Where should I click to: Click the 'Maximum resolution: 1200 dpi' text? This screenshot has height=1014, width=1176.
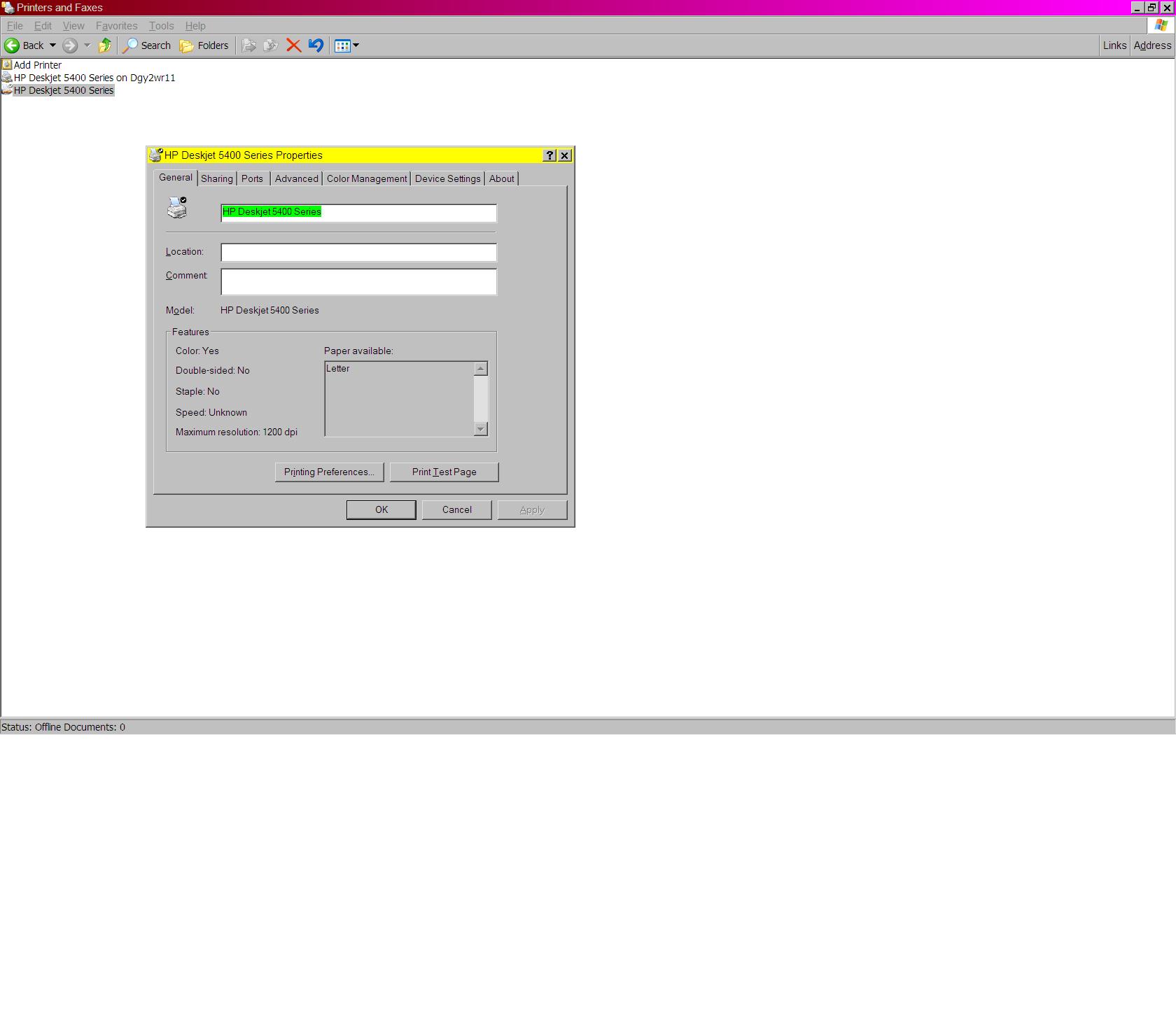point(237,432)
